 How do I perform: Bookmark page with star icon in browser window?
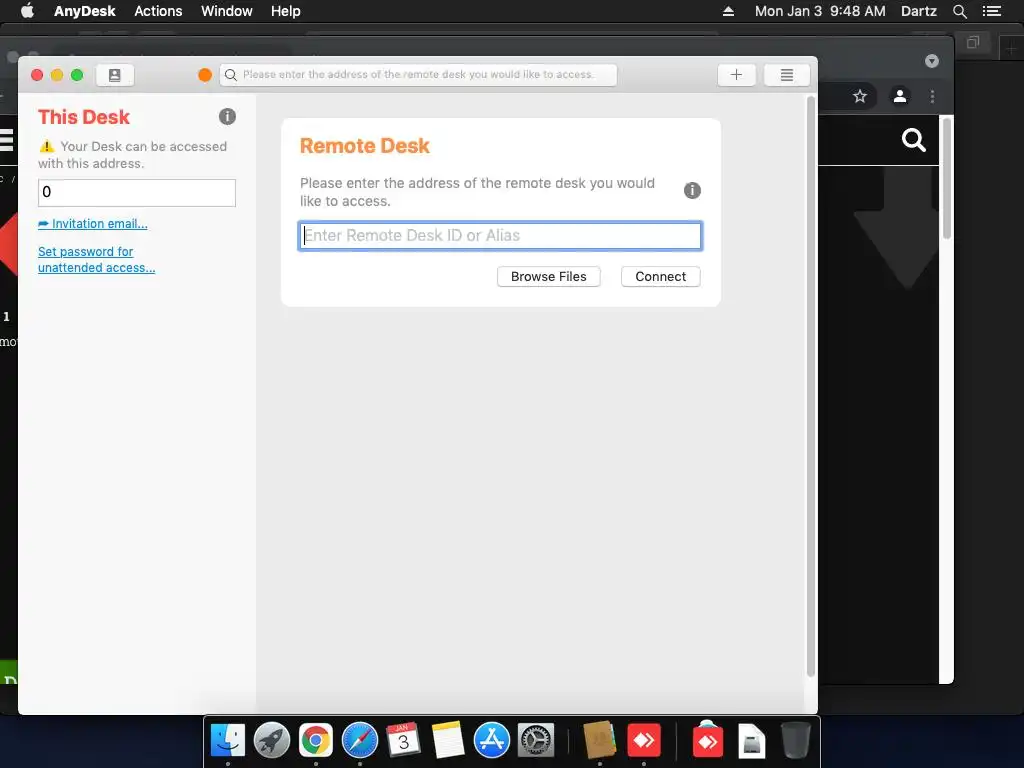[860, 97]
